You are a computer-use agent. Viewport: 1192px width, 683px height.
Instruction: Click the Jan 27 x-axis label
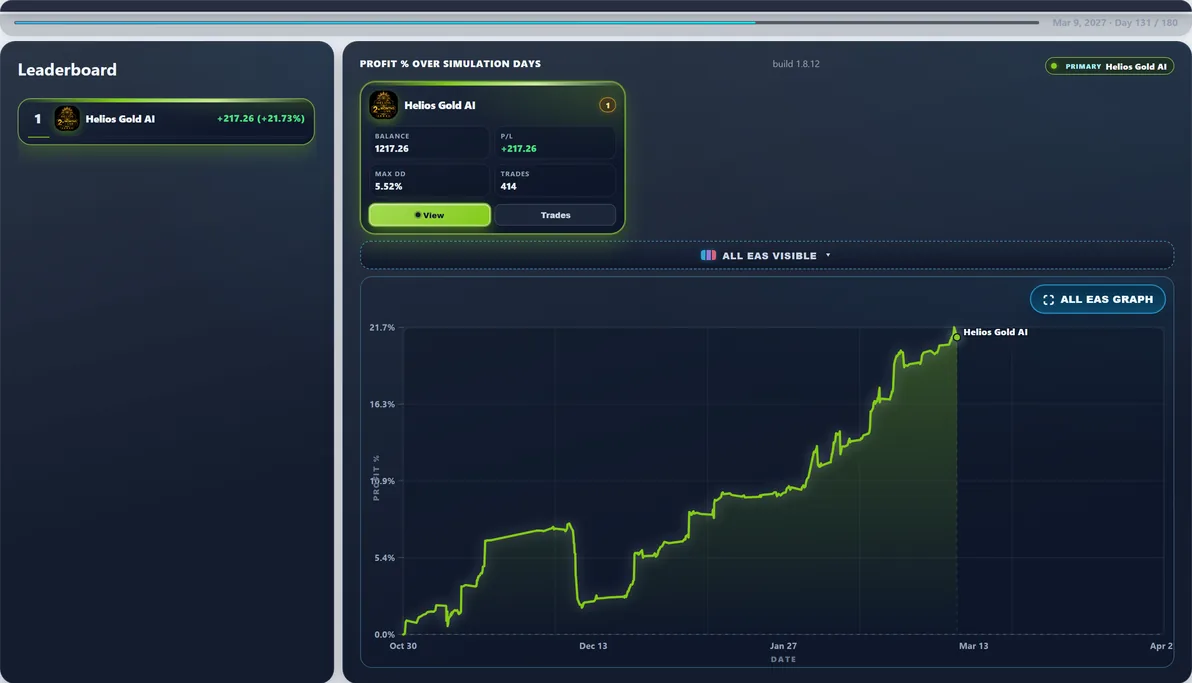tap(783, 646)
